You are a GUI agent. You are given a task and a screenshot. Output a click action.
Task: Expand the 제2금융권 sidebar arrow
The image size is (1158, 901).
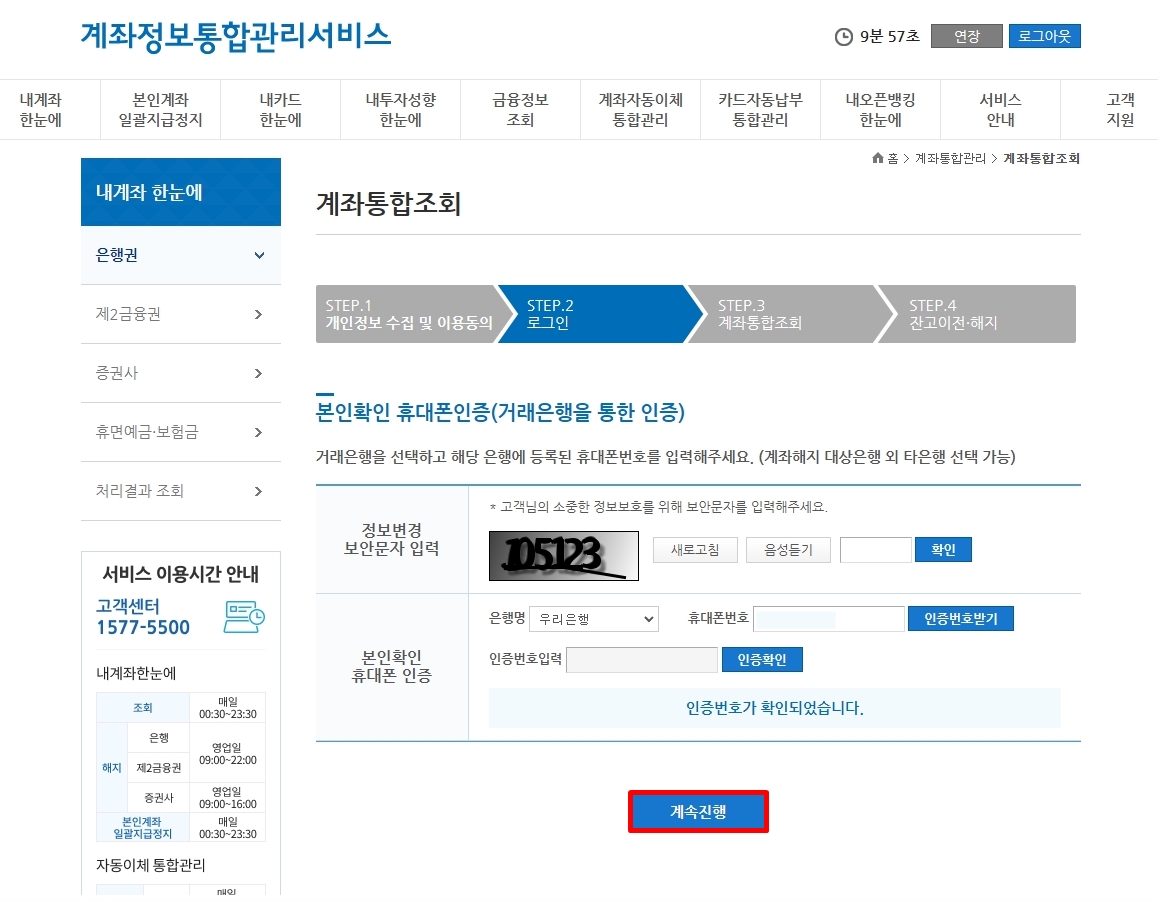(x=258, y=315)
